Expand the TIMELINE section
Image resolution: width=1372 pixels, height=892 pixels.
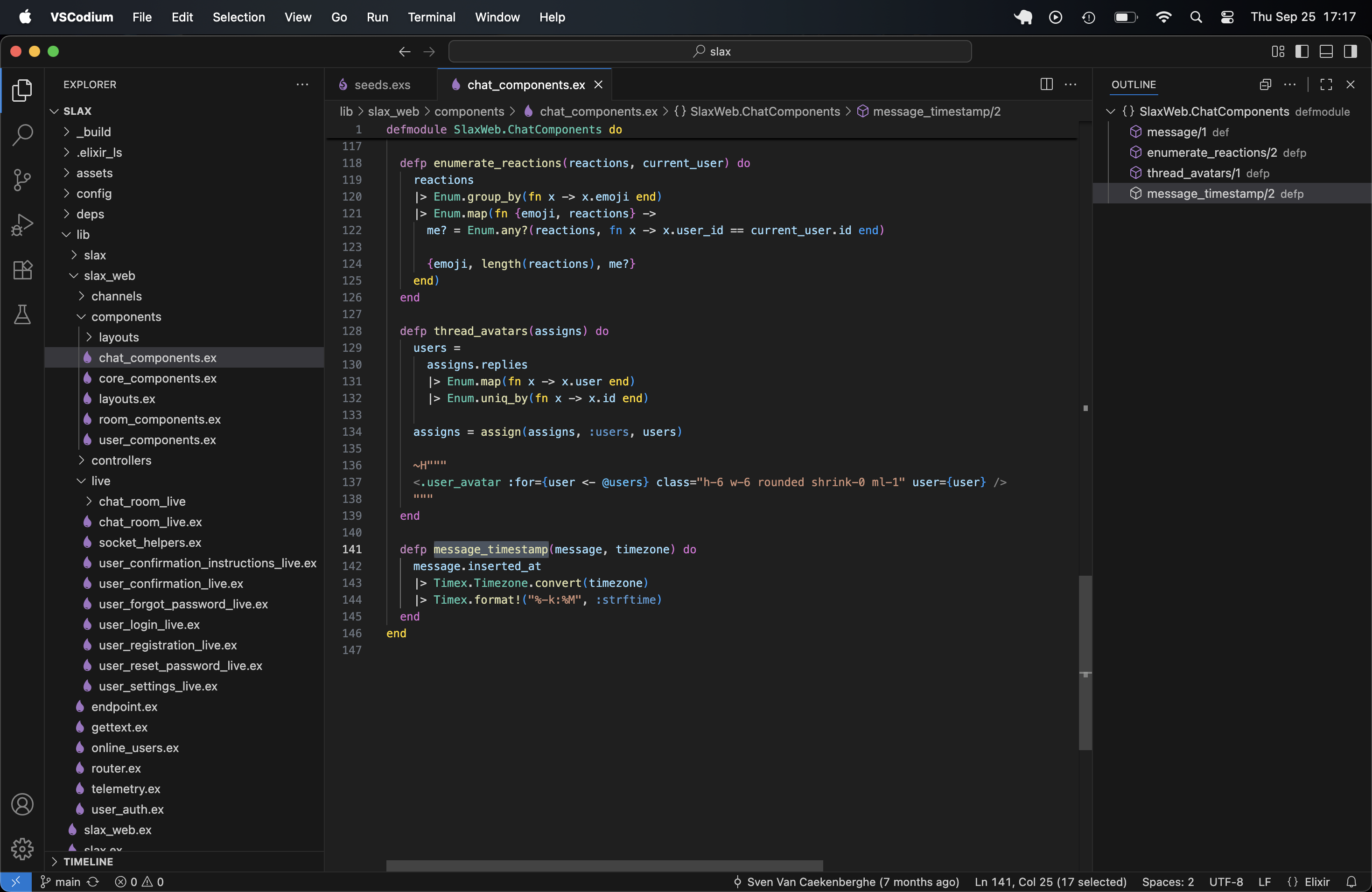pos(88,862)
